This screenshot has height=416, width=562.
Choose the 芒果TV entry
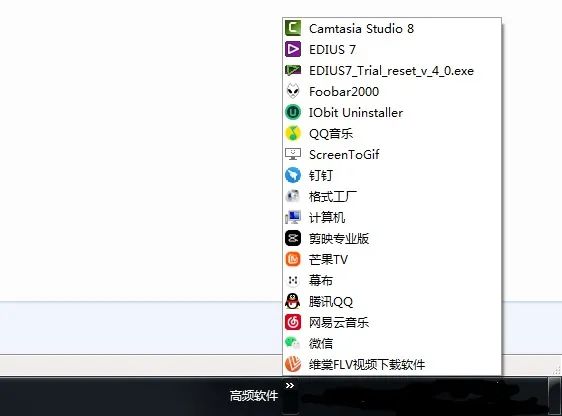(x=392, y=259)
